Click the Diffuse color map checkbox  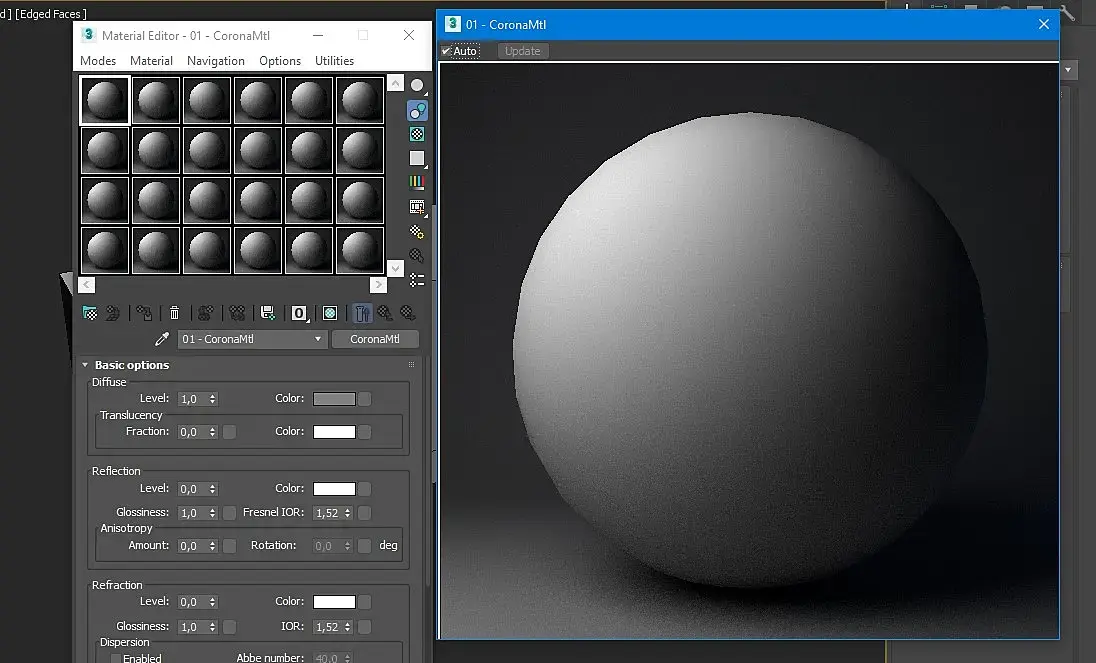(x=365, y=399)
